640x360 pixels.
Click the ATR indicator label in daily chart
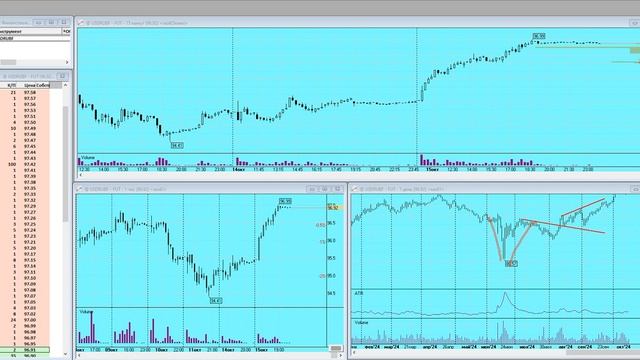click(359, 293)
